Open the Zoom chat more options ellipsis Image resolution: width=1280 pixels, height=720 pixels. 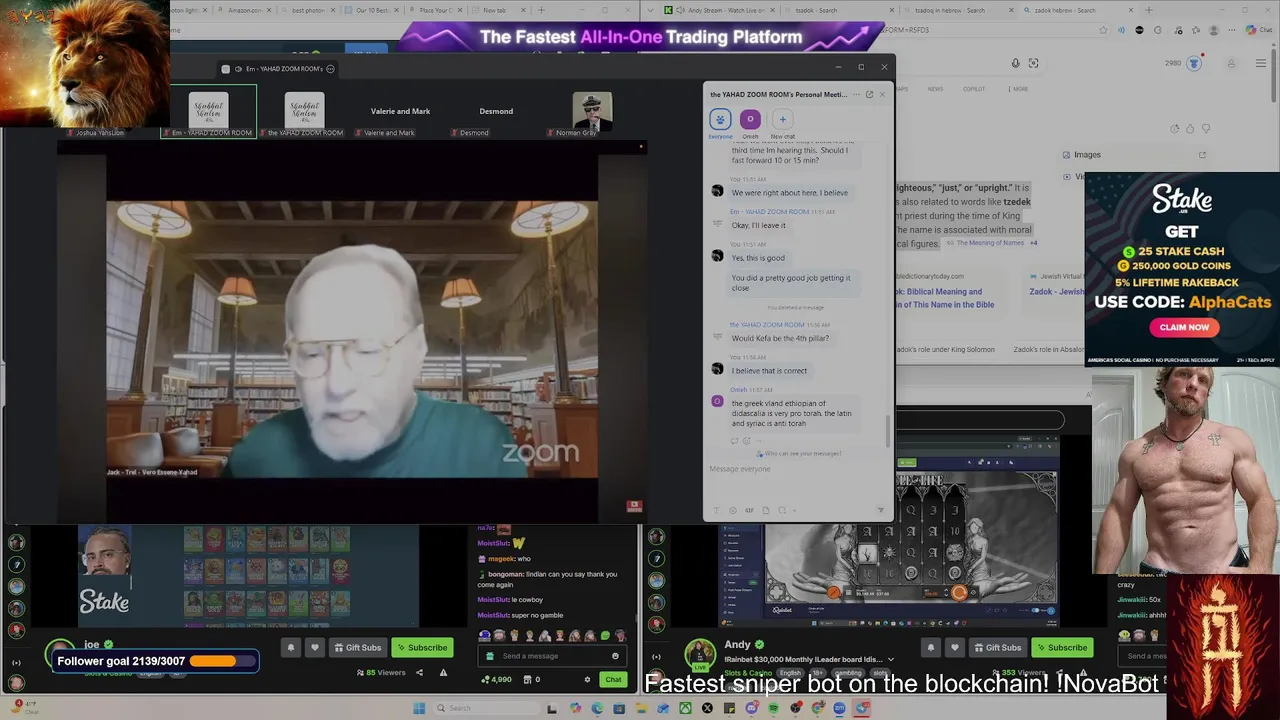[856, 94]
